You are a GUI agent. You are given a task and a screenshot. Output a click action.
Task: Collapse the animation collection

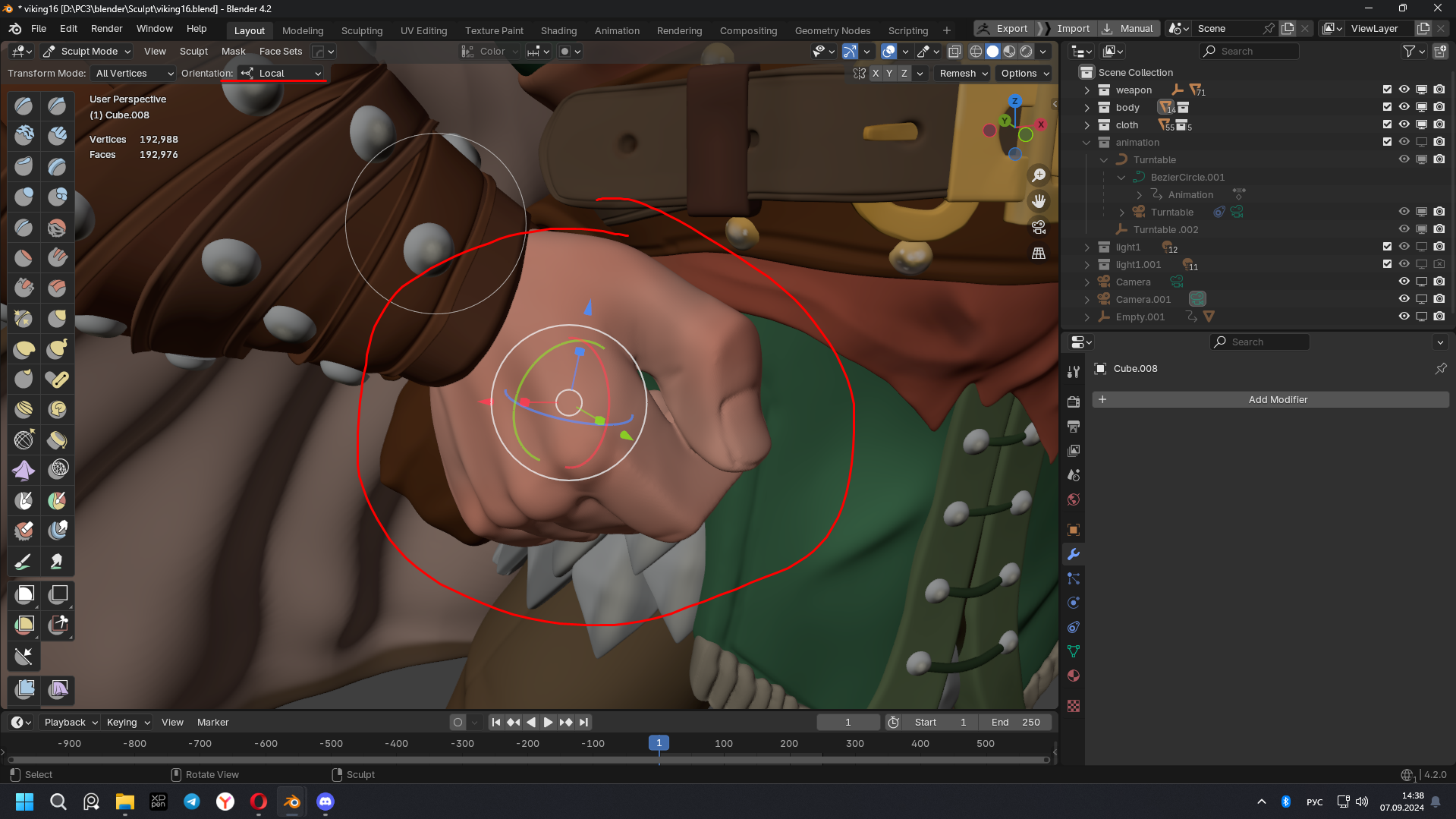tap(1086, 143)
